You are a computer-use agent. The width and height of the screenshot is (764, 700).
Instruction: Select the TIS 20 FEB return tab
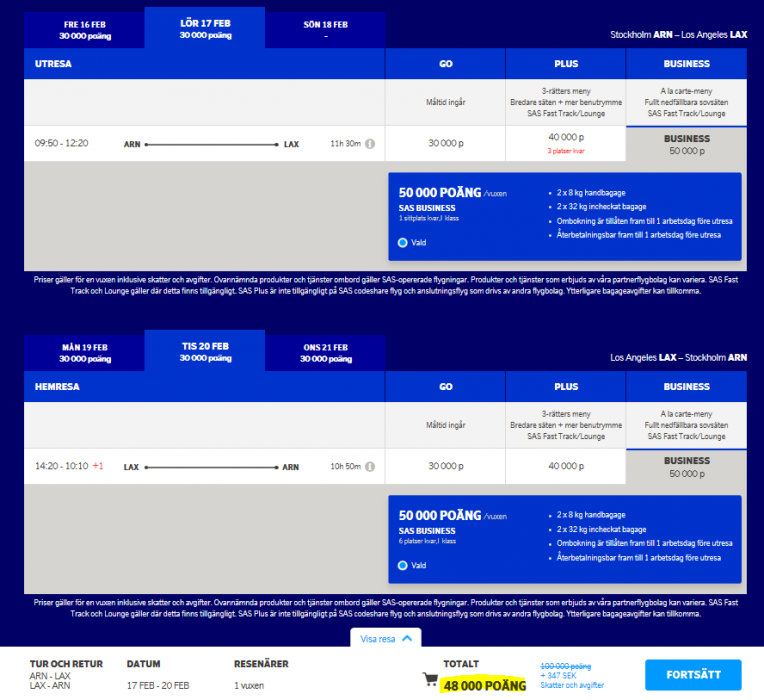tap(205, 350)
